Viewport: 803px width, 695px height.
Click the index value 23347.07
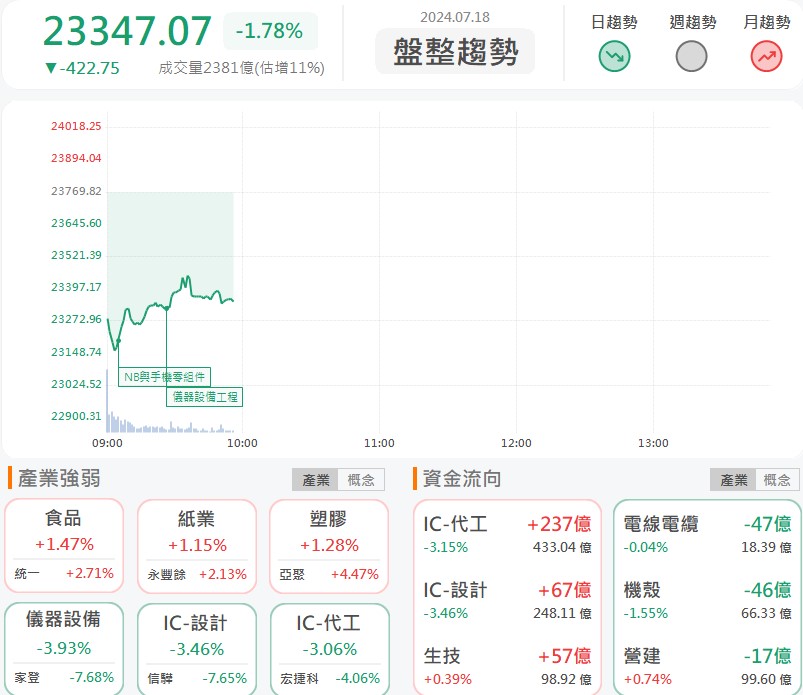pos(127,31)
